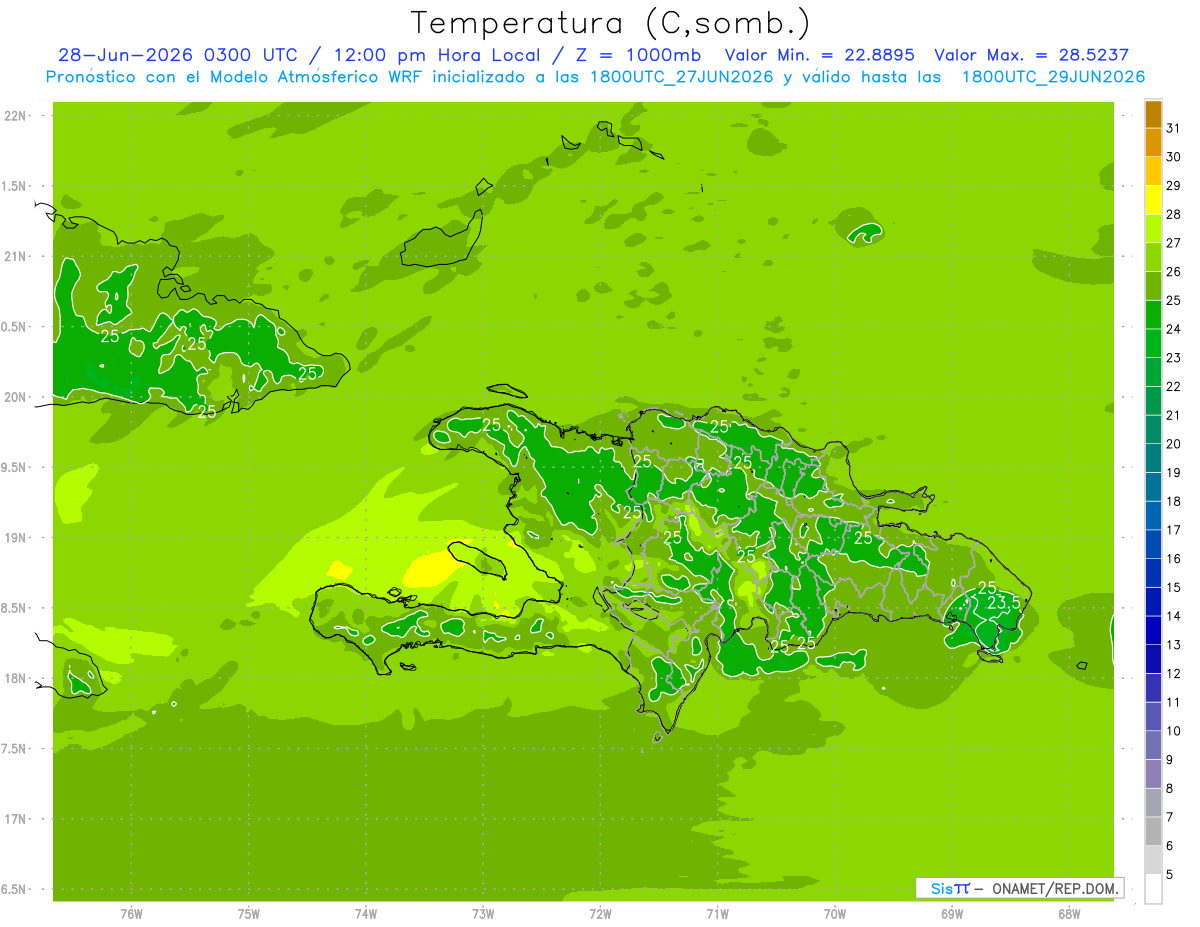Viewport: 1200px width, 927px height.
Task: Click the legend value "10"
Action: (1174, 731)
